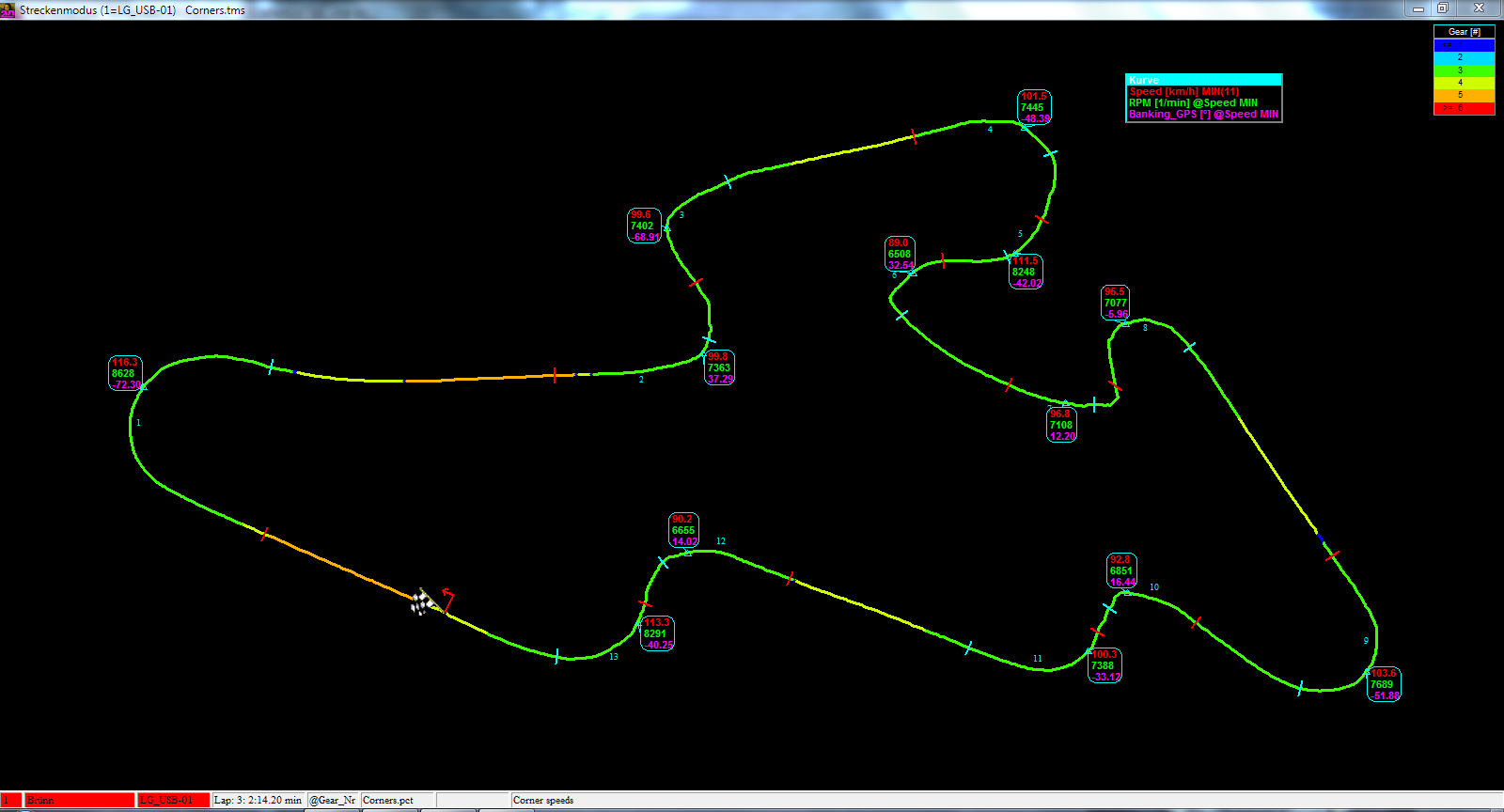Click the Gear [#] legend header
The image size is (1504, 812).
(1464, 32)
